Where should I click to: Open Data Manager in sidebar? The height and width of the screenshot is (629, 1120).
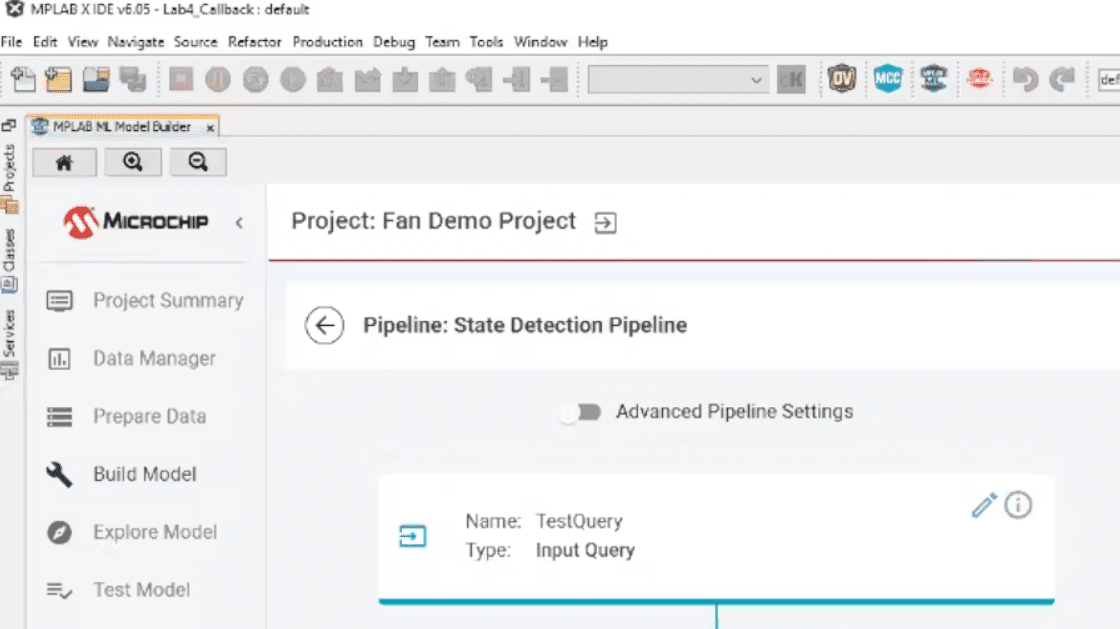131,358
